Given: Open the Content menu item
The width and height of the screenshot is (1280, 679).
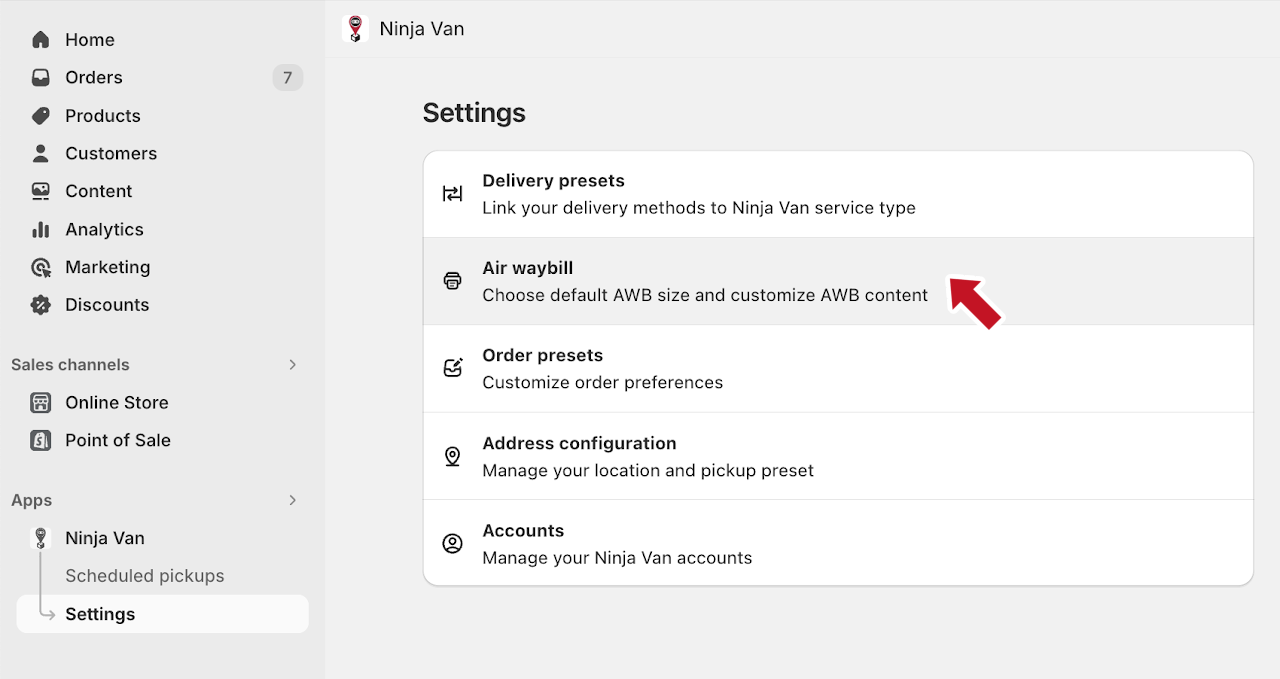Looking at the screenshot, I should coord(98,191).
